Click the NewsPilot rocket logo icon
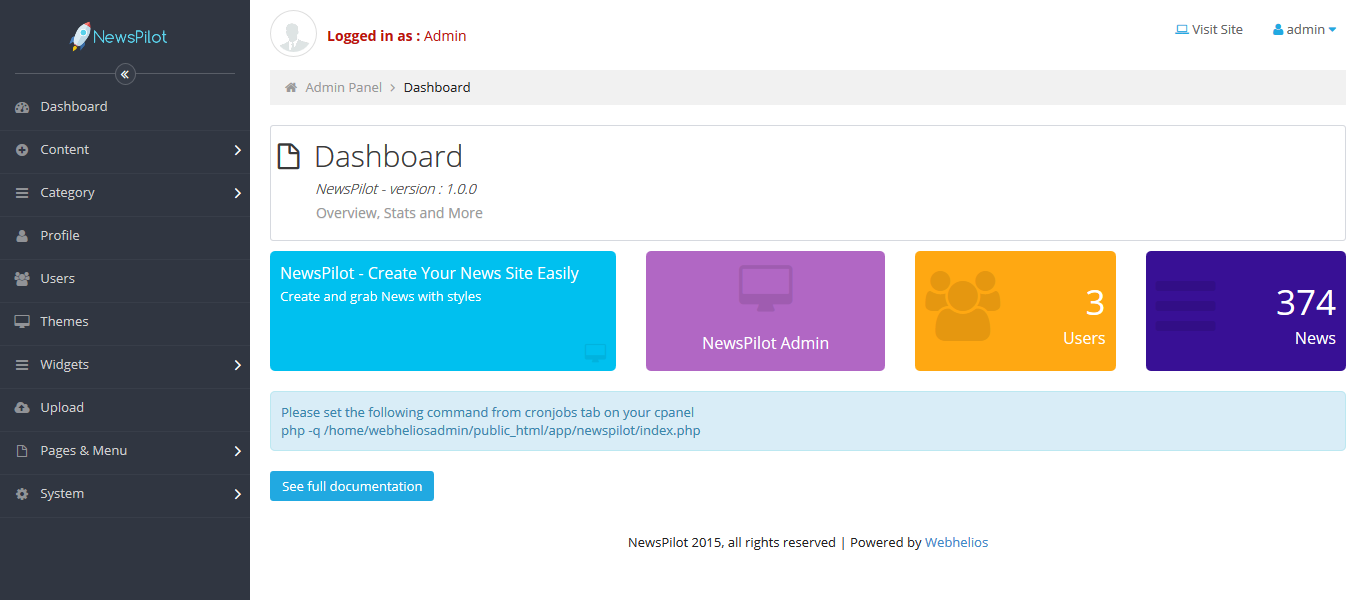The width and height of the screenshot is (1366, 600). coord(81,36)
